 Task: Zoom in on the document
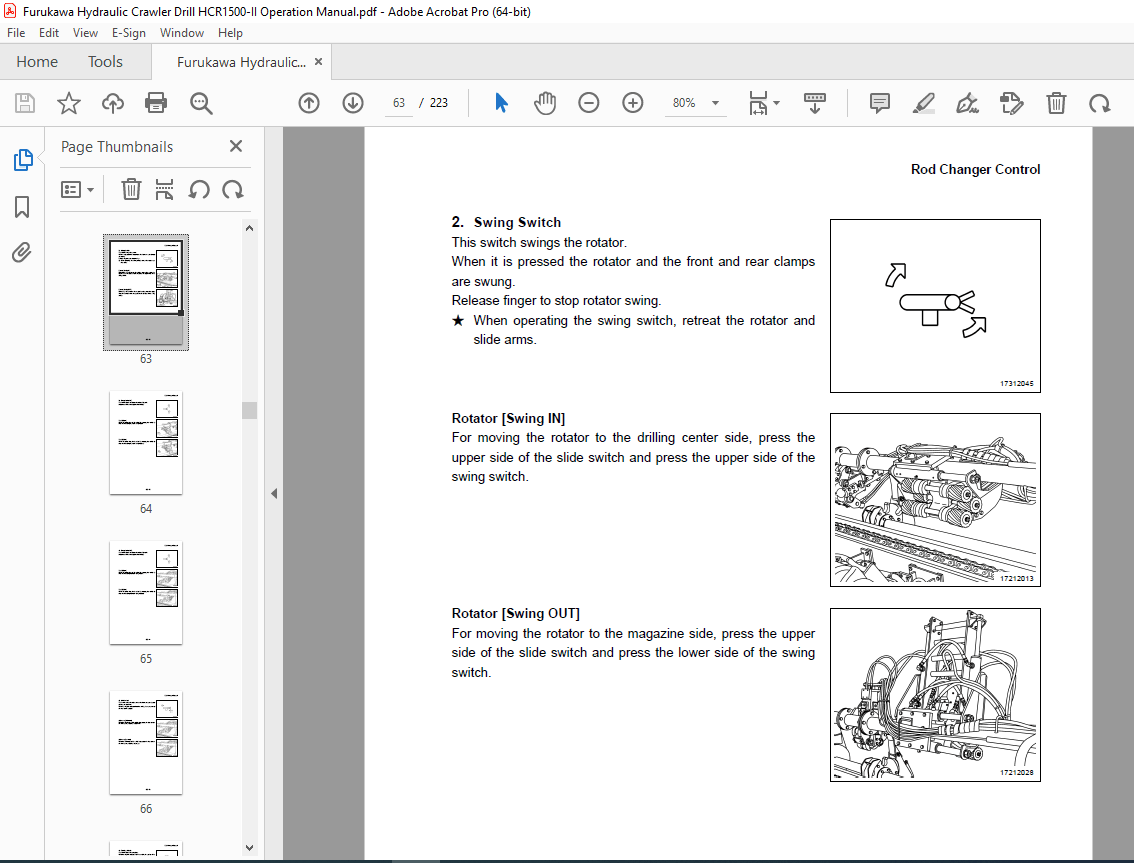[632, 102]
